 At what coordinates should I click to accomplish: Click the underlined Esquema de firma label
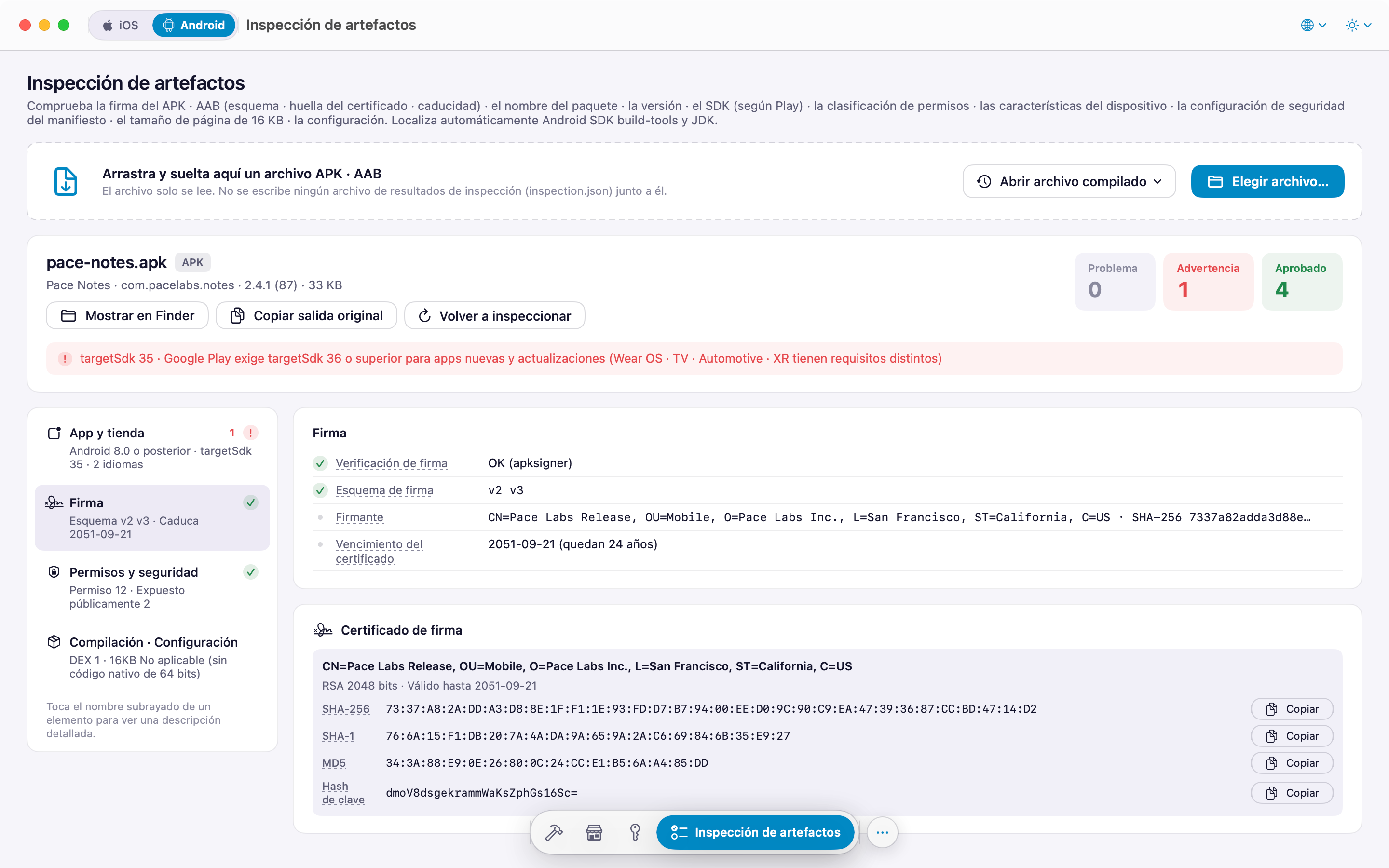coord(384,490)
